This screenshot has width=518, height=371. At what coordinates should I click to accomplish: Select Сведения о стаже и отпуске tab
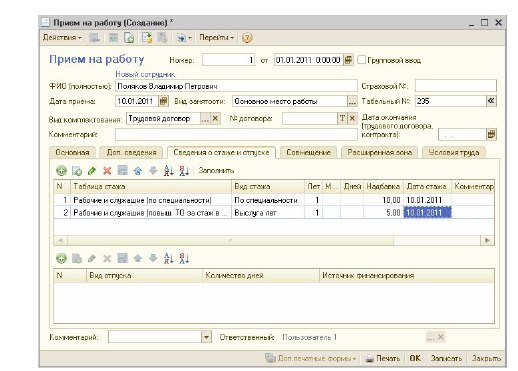(x=221, y=152)
